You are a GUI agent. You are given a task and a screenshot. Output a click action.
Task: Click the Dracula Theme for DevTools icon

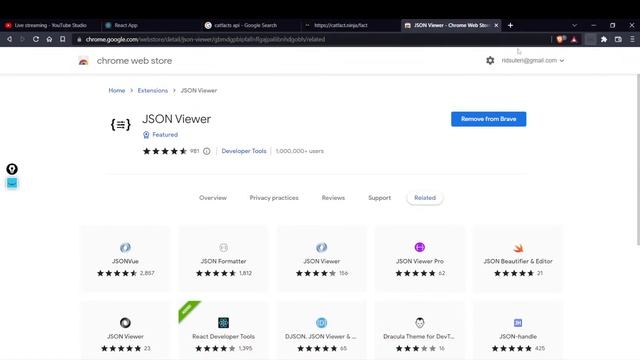pyautogui.click(x=420, y=323)
